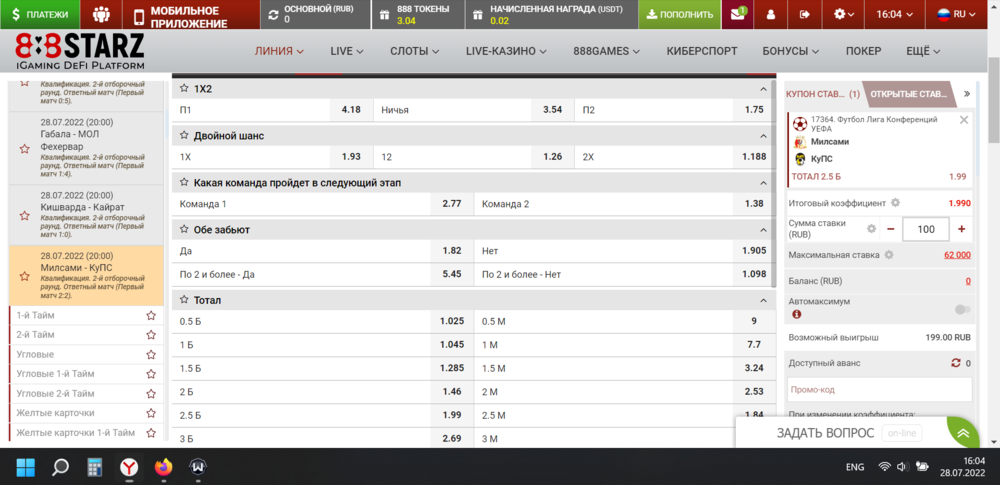Viewport: 1000px width, 485px height.
Task: Open the 888GAMES menu
Action: (607, 52)
